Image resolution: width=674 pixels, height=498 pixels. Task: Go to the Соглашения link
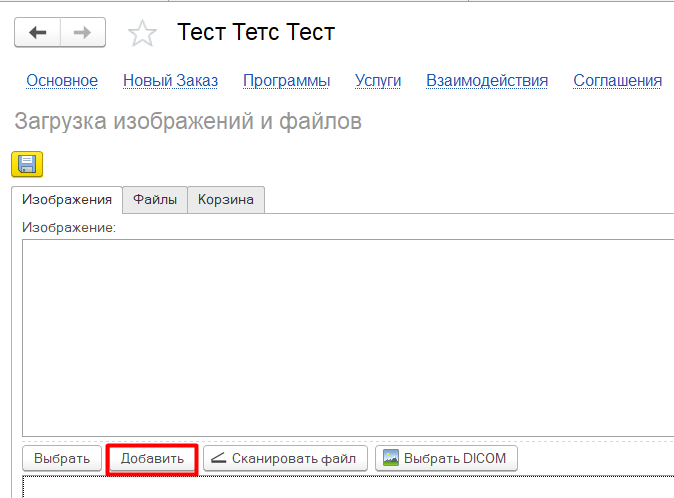click(x=617, y=81)
